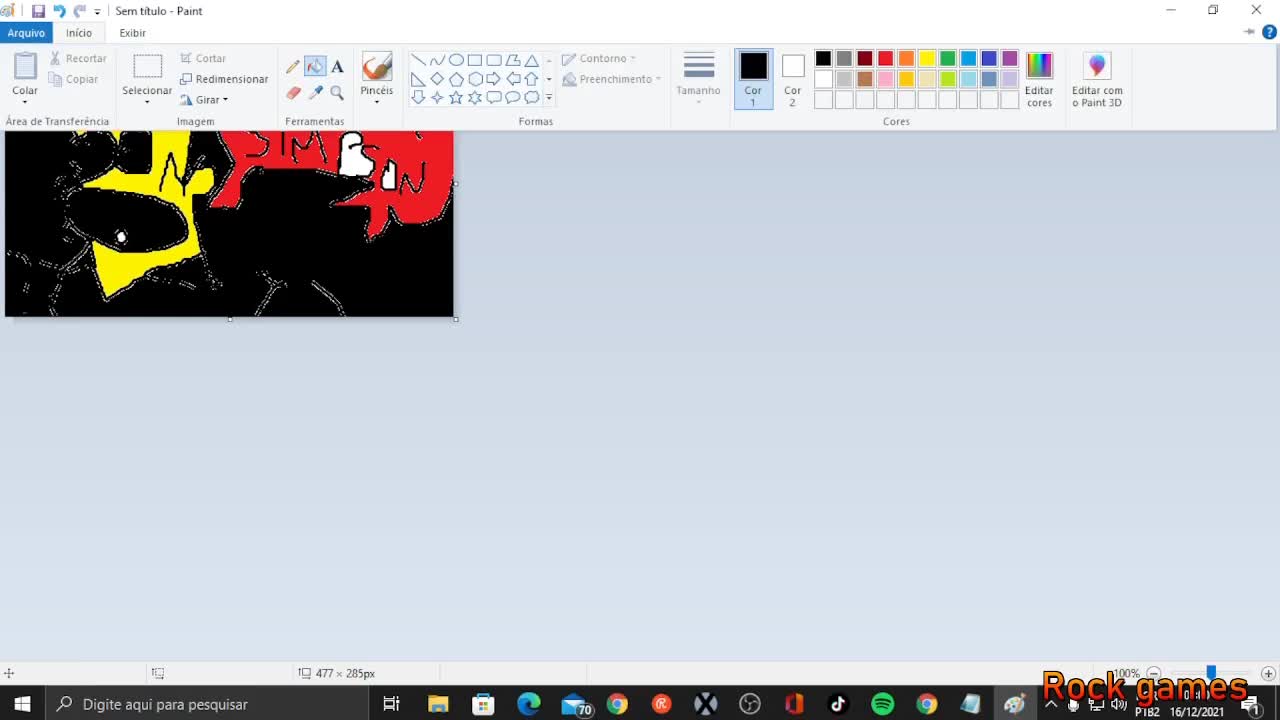
Task: Open File Explorer from the taskbar
Action: tap(438, 704)
